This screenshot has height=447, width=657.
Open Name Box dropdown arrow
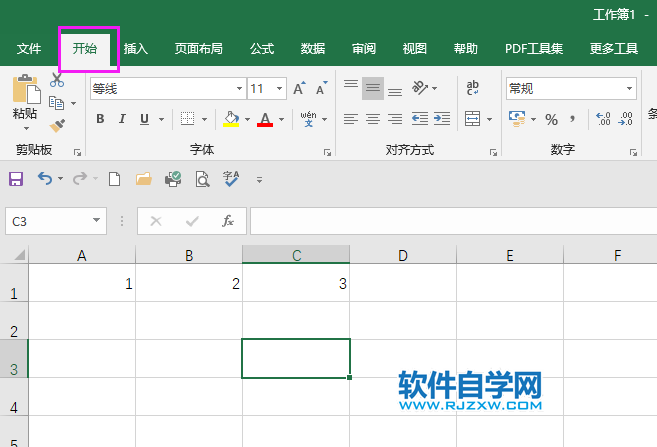click(96, 220)
